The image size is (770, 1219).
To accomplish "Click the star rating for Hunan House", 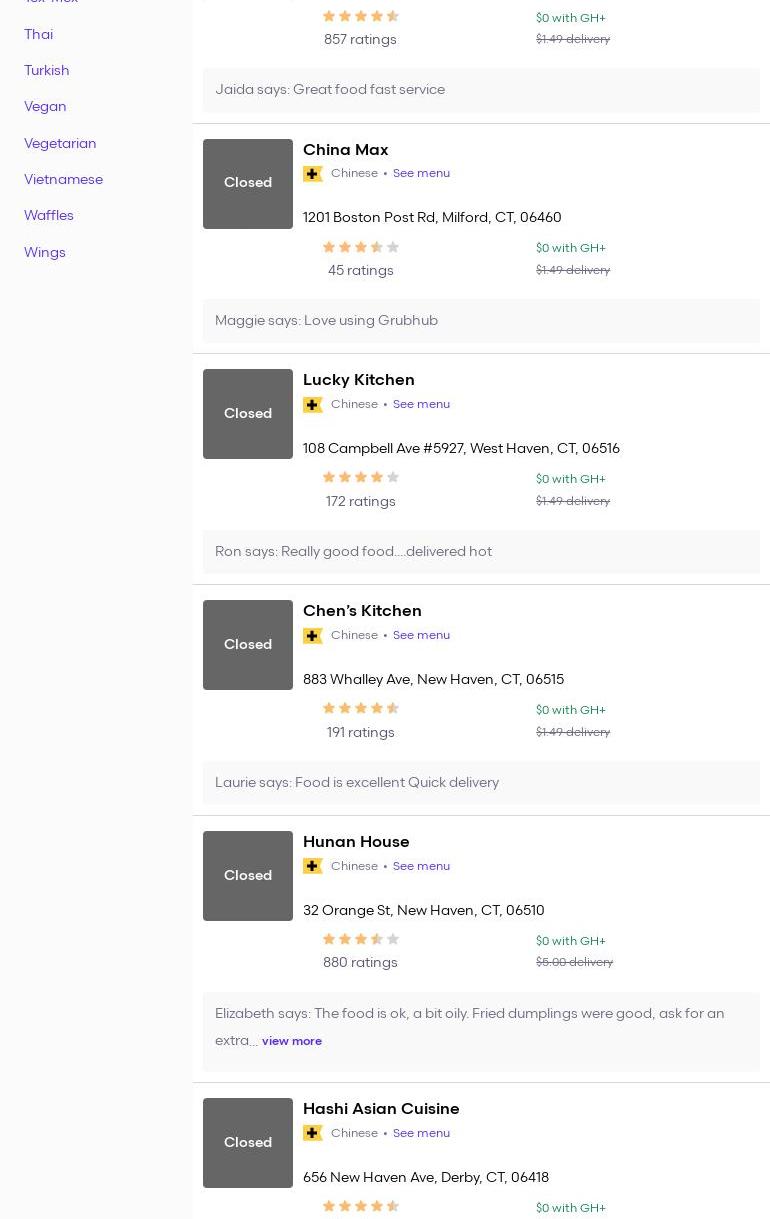I will 360,939.
